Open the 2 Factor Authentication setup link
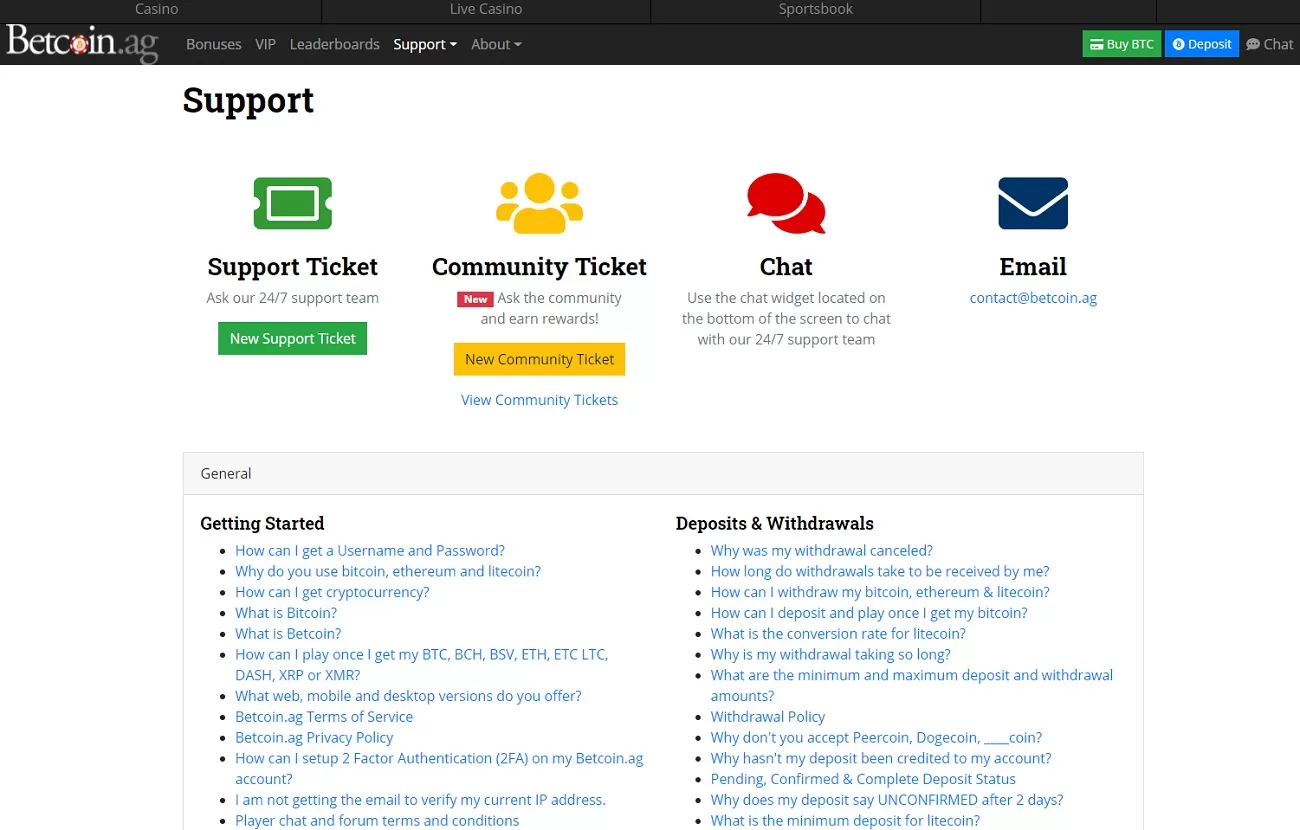The width and height of the screenshot is (1300, 830). tap(439, 769)
